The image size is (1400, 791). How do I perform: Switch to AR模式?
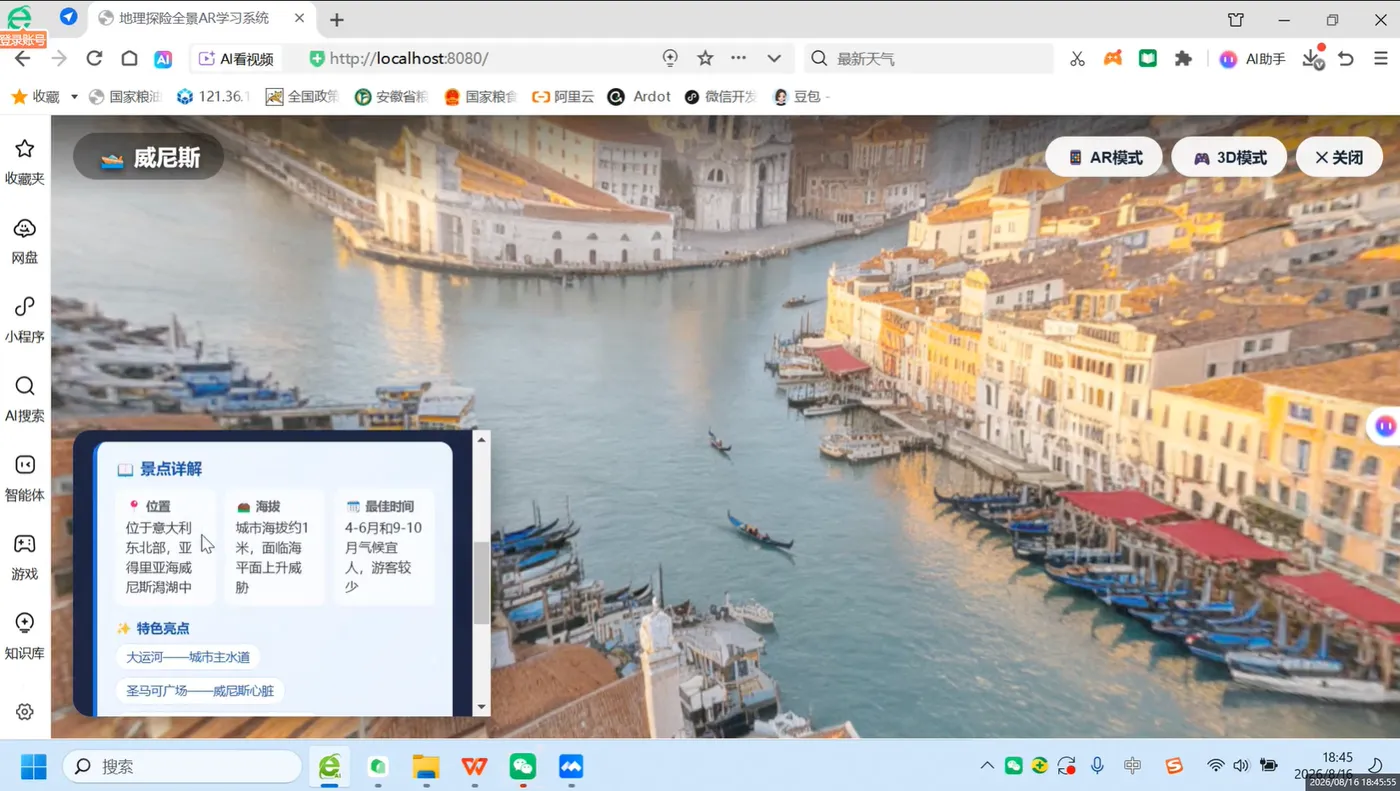1104,157
